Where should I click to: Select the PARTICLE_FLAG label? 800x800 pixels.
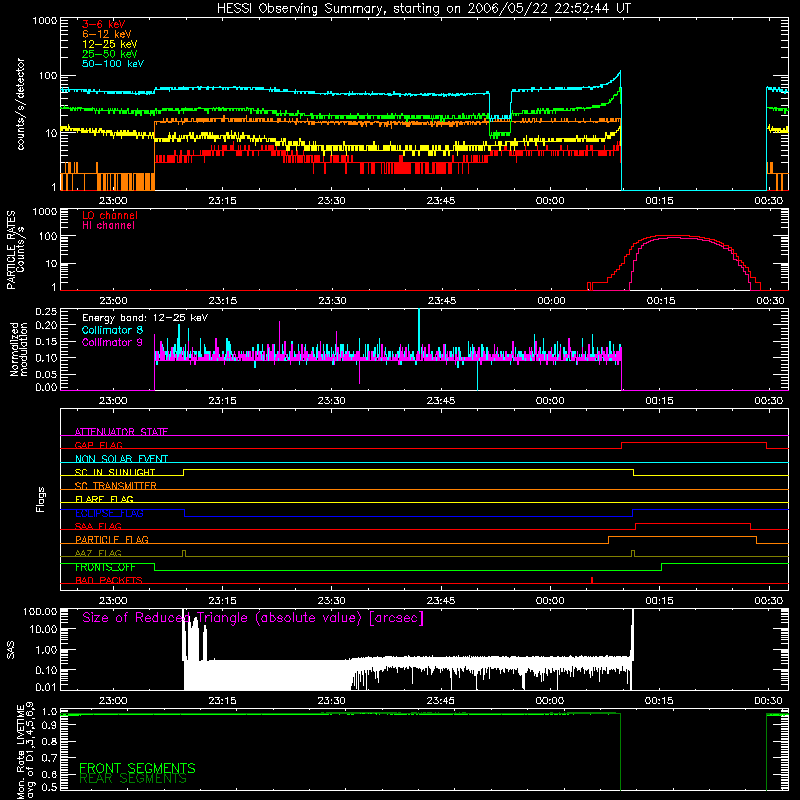[112, 539]
